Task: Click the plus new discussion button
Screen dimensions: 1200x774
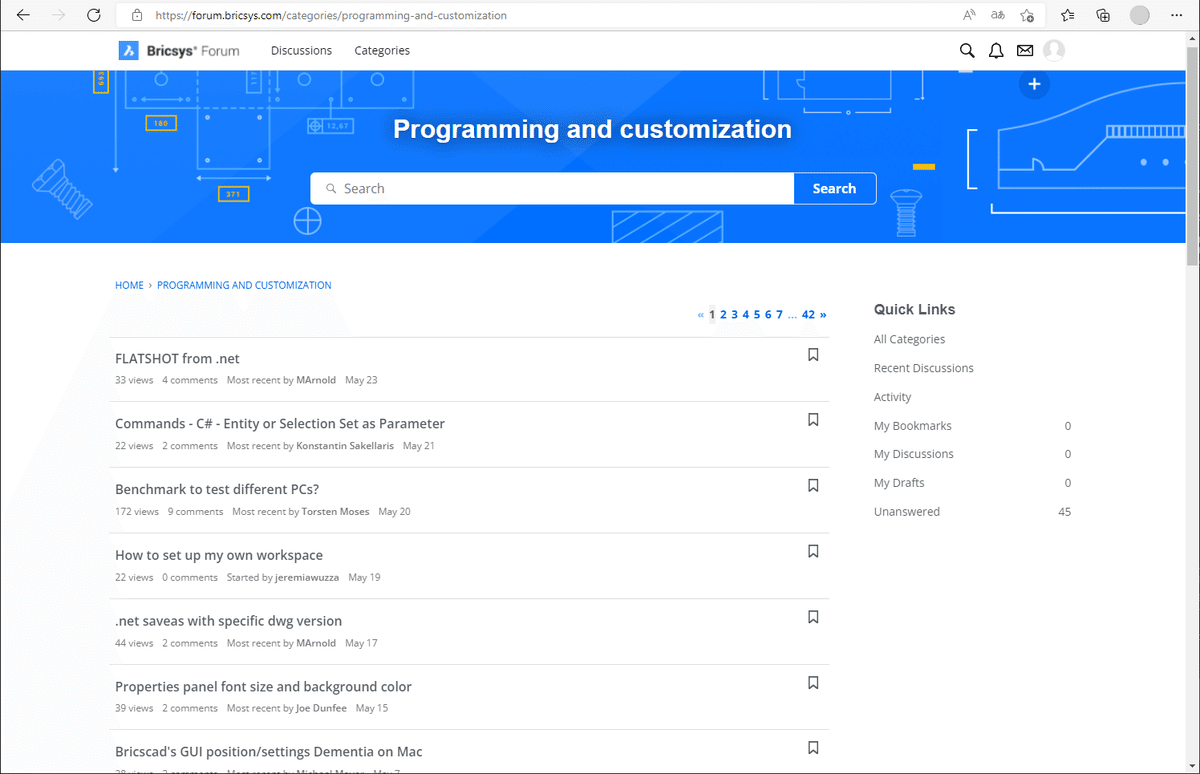Action: (x=1034, y=84)
